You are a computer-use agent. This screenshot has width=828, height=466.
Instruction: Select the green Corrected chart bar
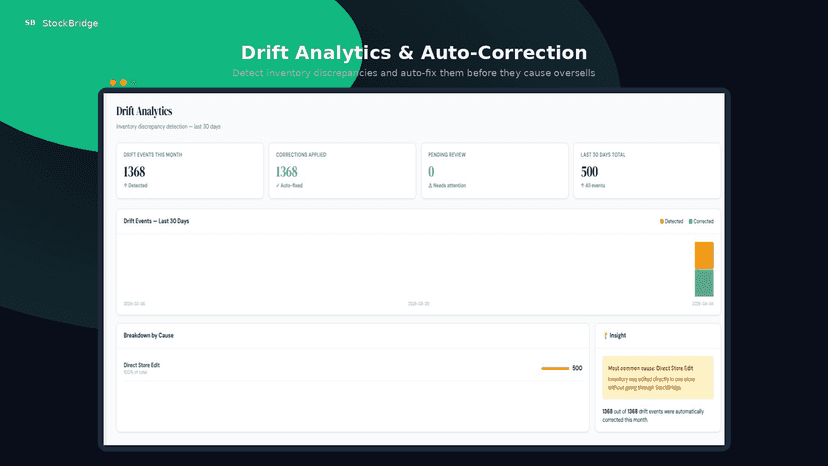[704, 283]
